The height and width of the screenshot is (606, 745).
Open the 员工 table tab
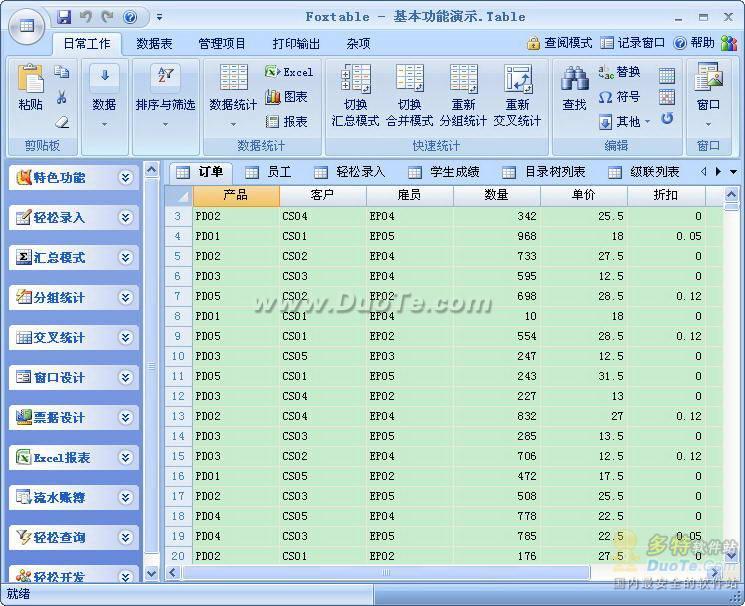(x=268, y=172)
